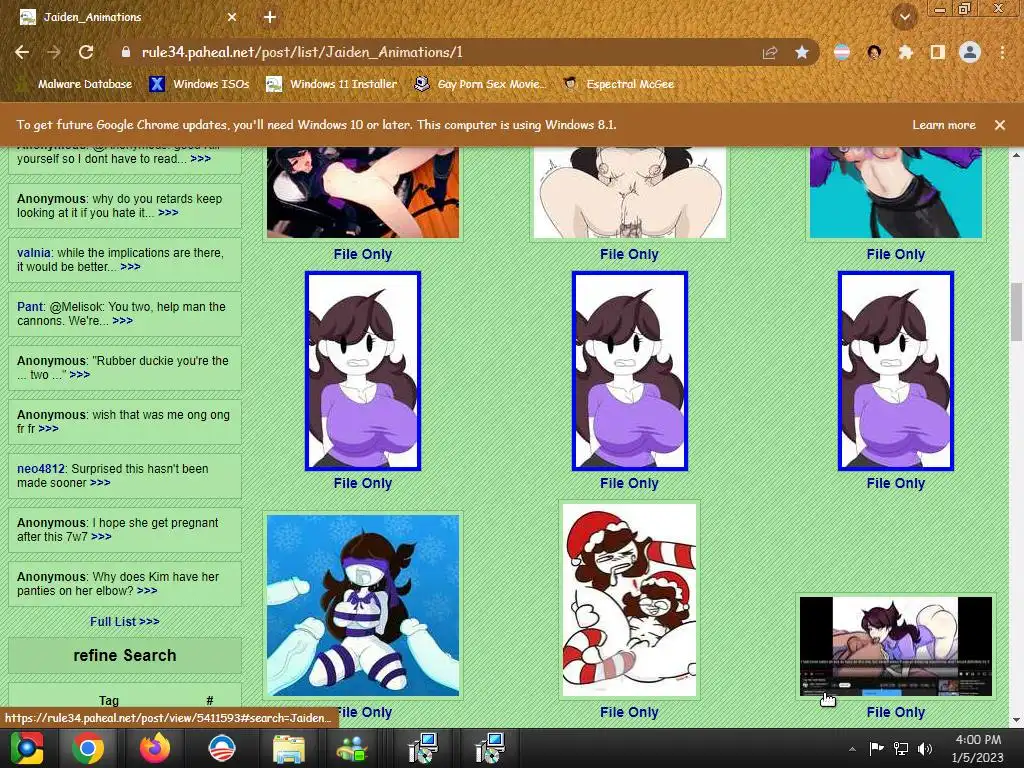Reload the current page

click(86, 52)
